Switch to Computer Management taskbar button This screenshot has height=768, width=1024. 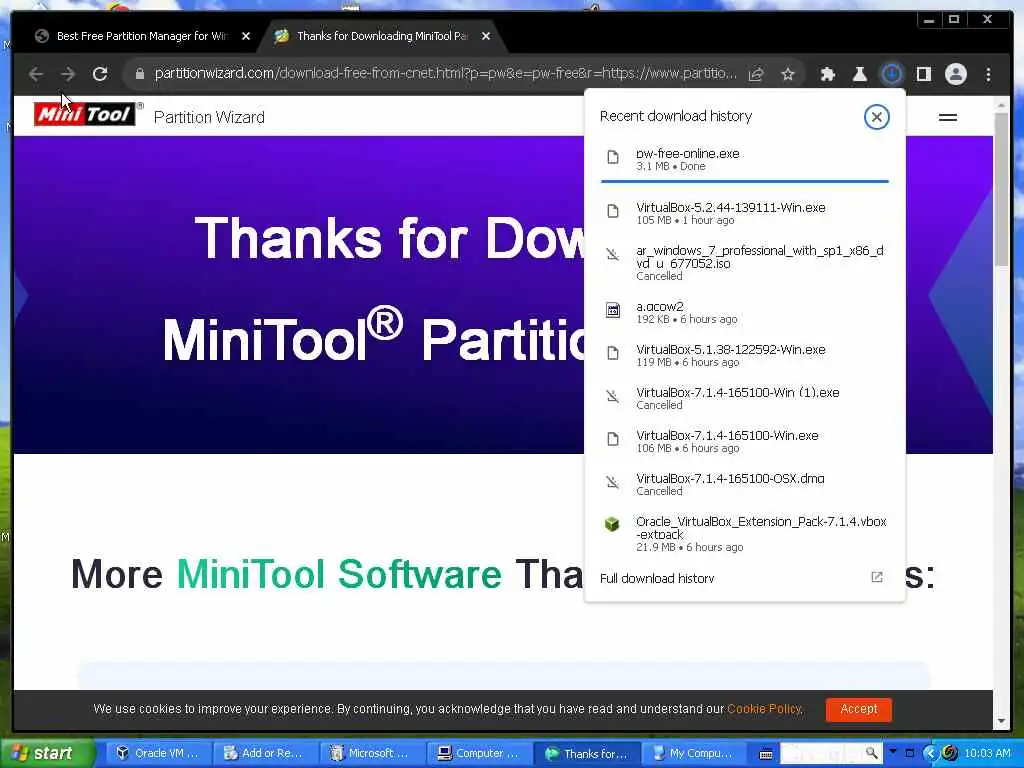tap(478, 753)
